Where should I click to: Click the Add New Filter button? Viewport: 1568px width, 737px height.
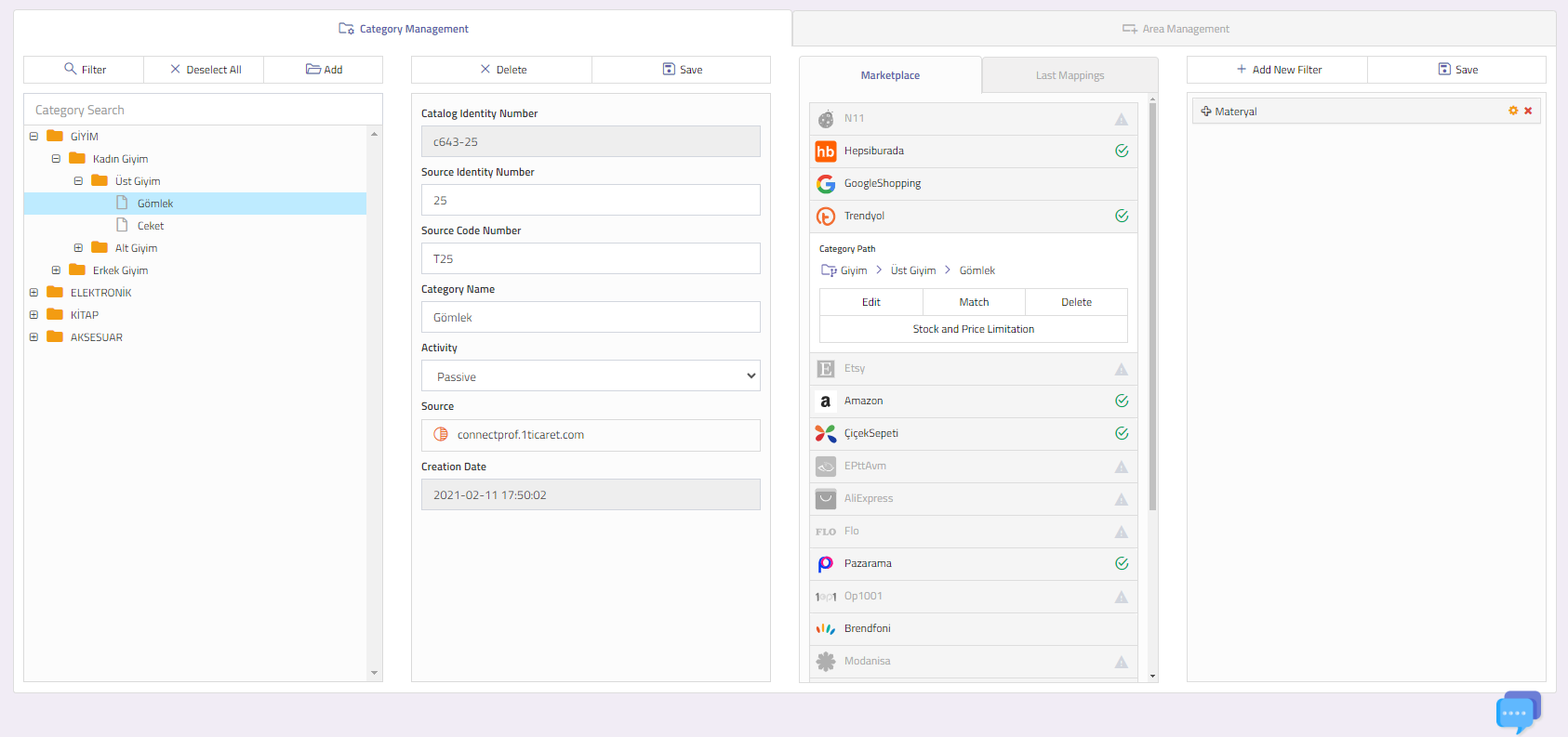(x=1278, y=70)
